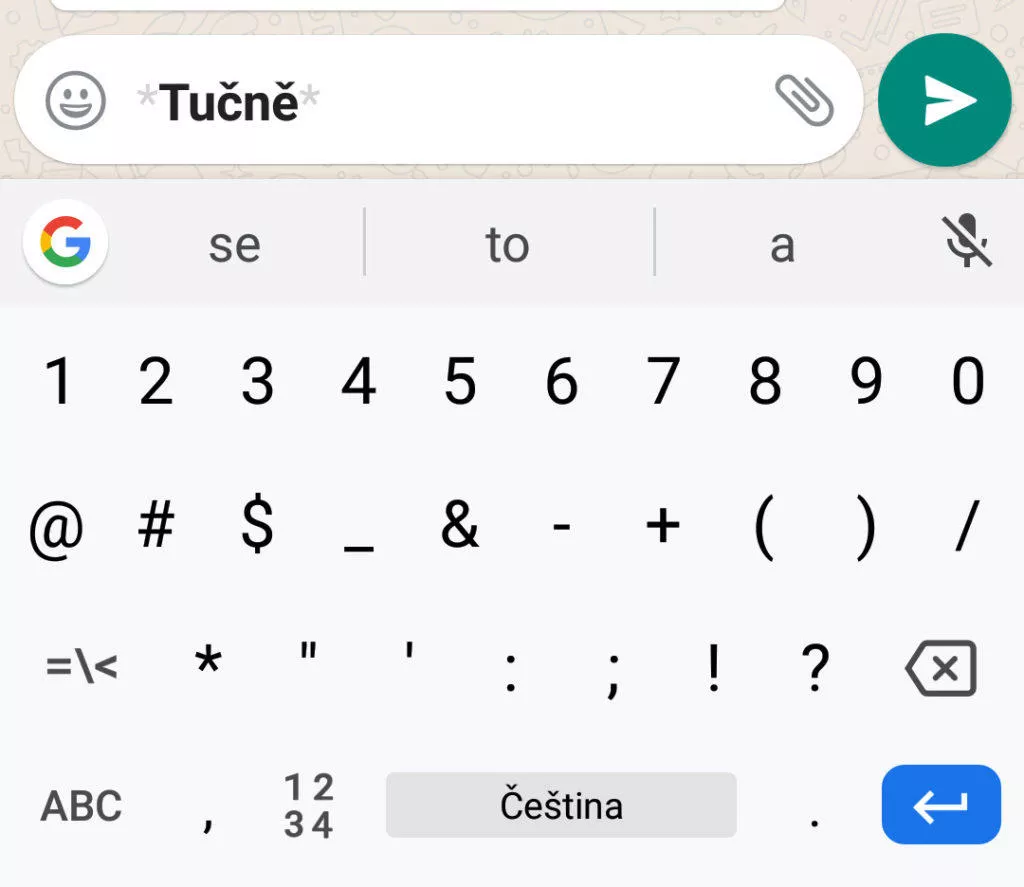Open Google search from the keyboard

point(66,243)
